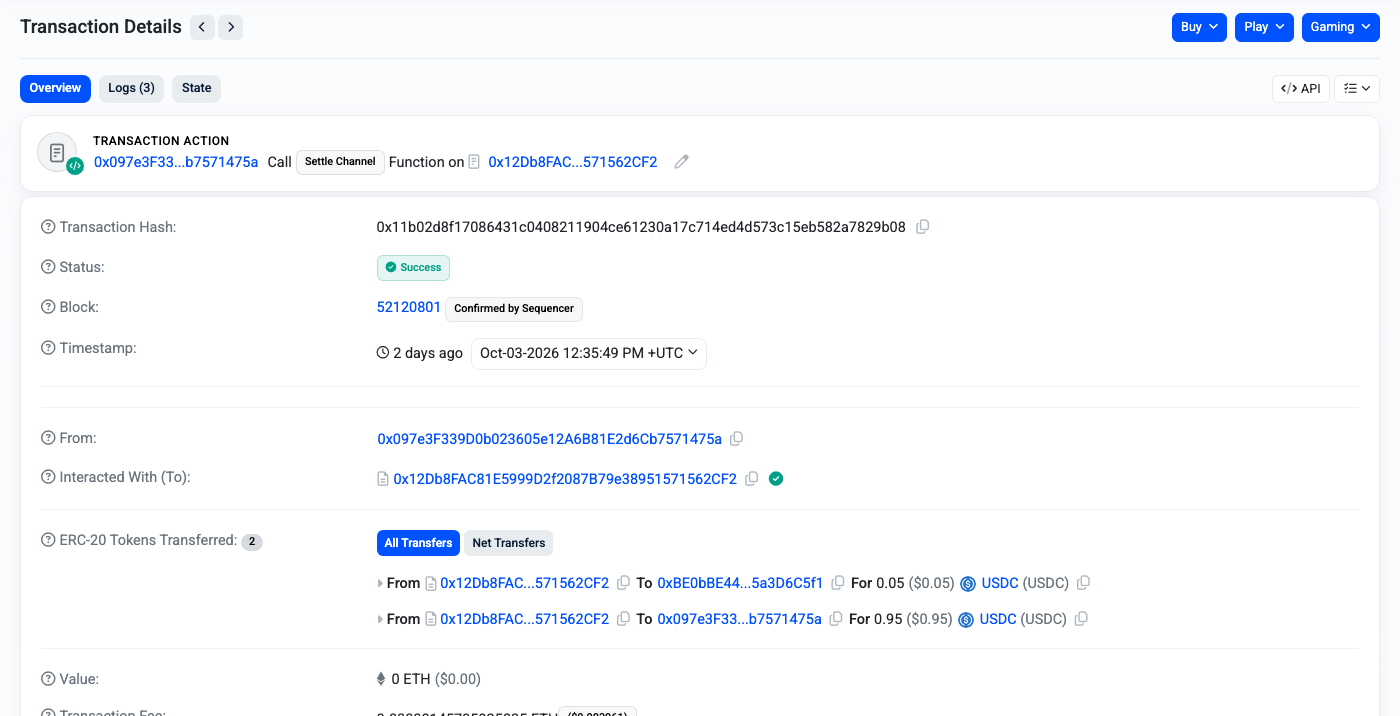Expand the 0.95 USDC transfer row triangle
Image resolution: width=1400 pixels, height=716 pixels.
tap(380, 619)
